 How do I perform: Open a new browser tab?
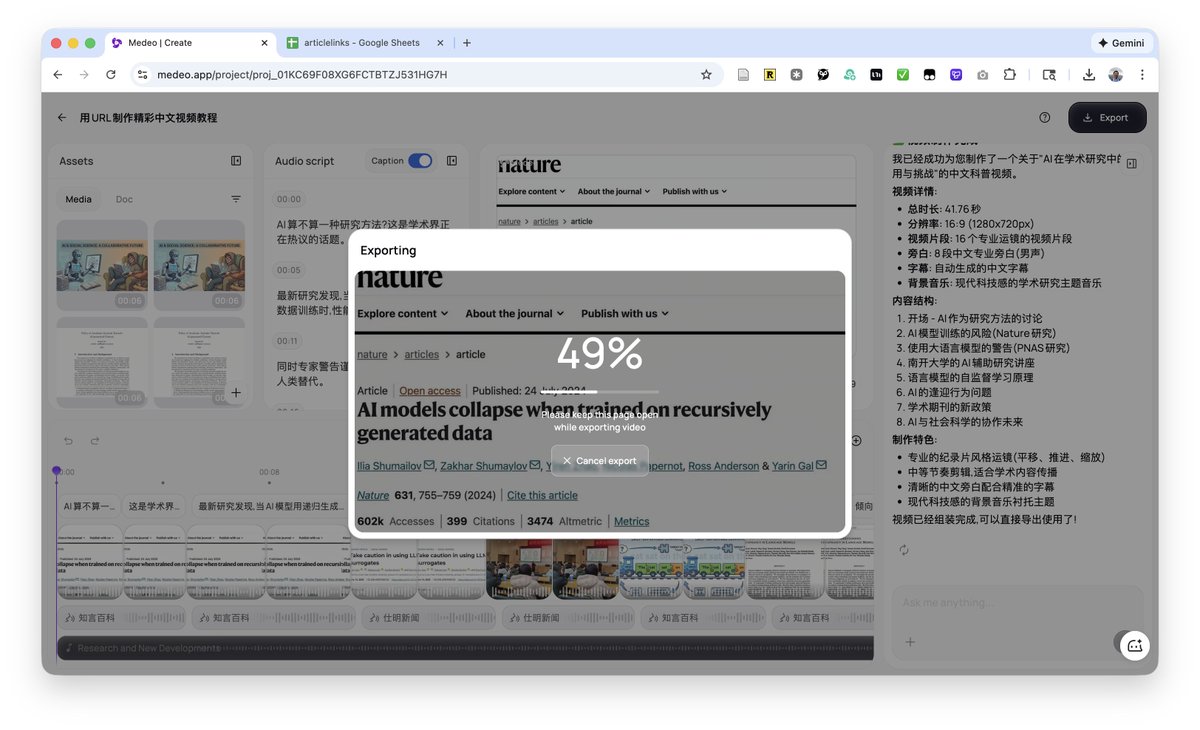tap(467, 43)
